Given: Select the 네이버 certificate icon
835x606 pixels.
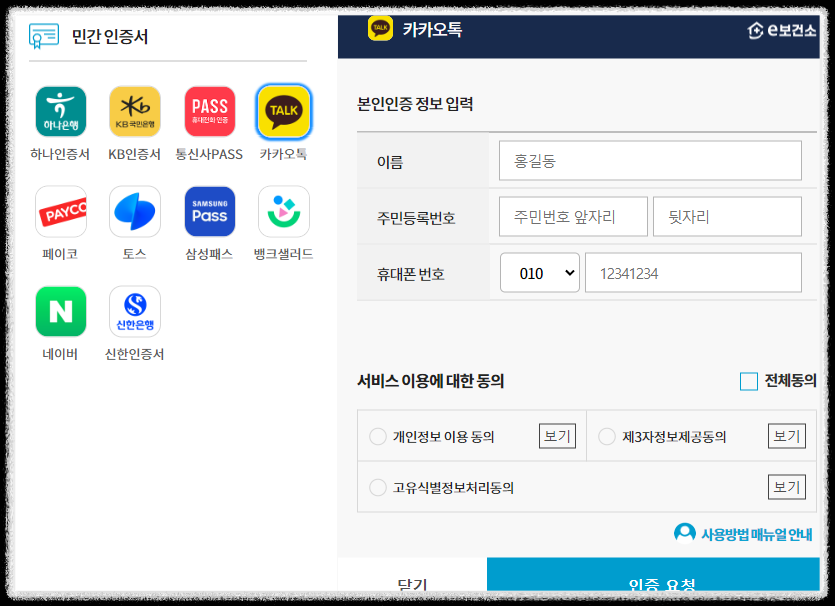Looking at the screenshot, I should [61, 312].
